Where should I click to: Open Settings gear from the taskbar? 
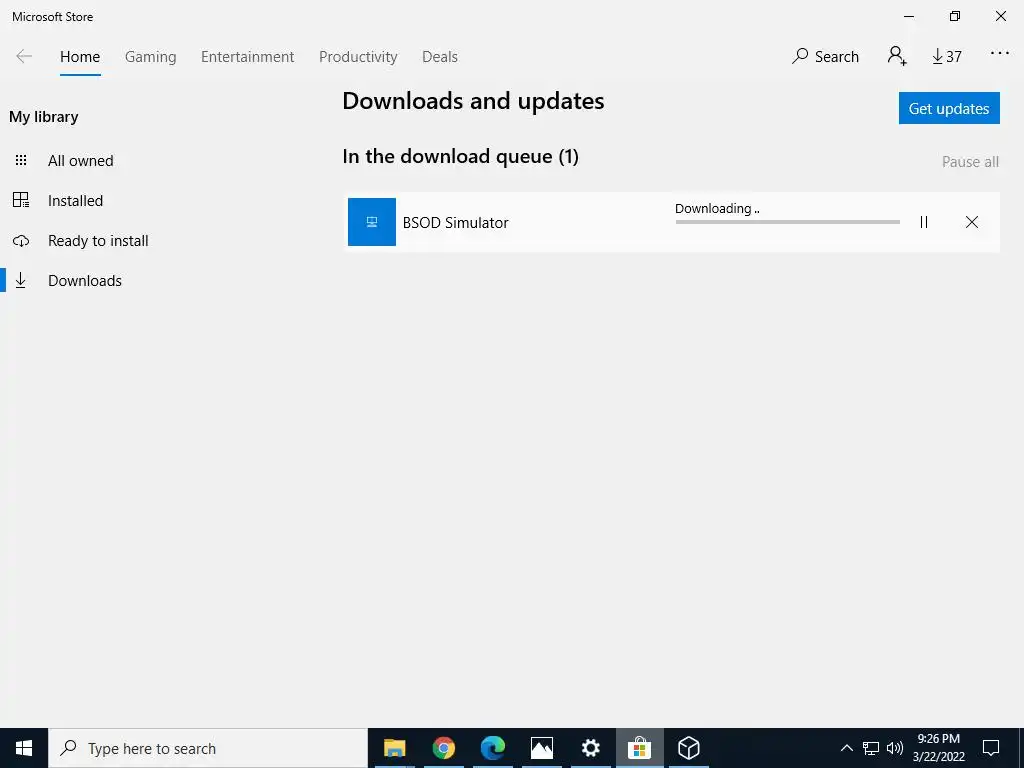click(590, 748)
